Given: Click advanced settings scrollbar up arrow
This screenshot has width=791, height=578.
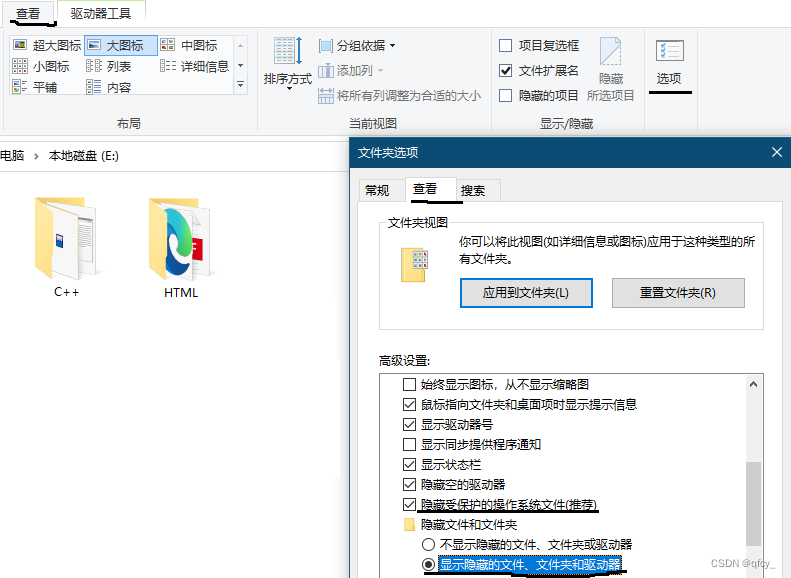Looking at the screenshot, I should 753,384.
